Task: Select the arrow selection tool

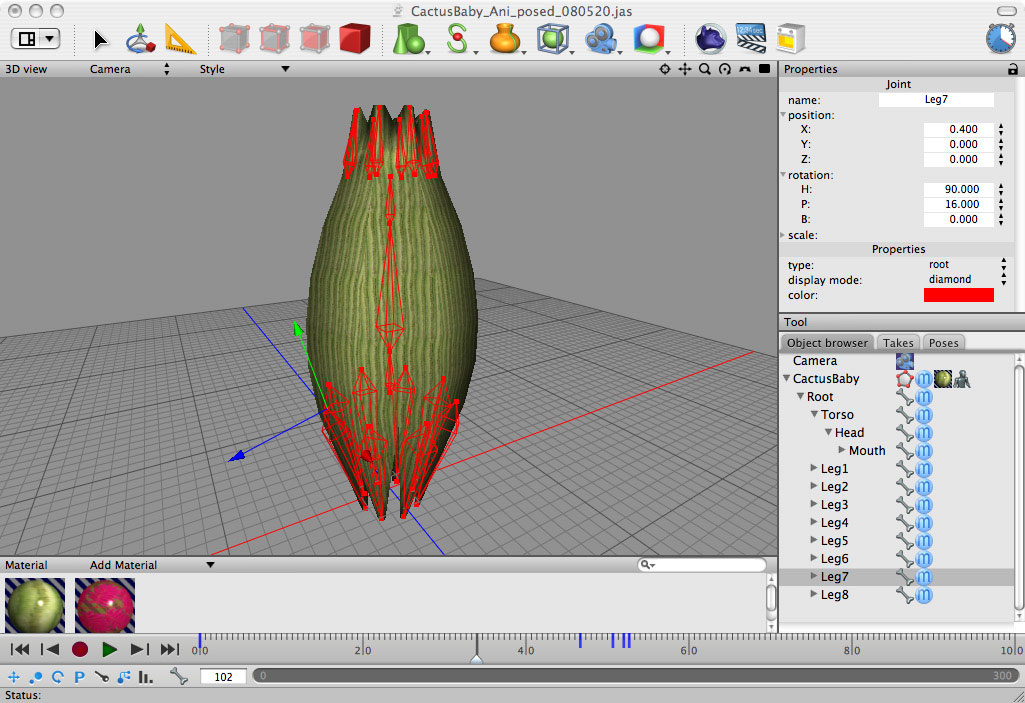Action: pos(100,38)
